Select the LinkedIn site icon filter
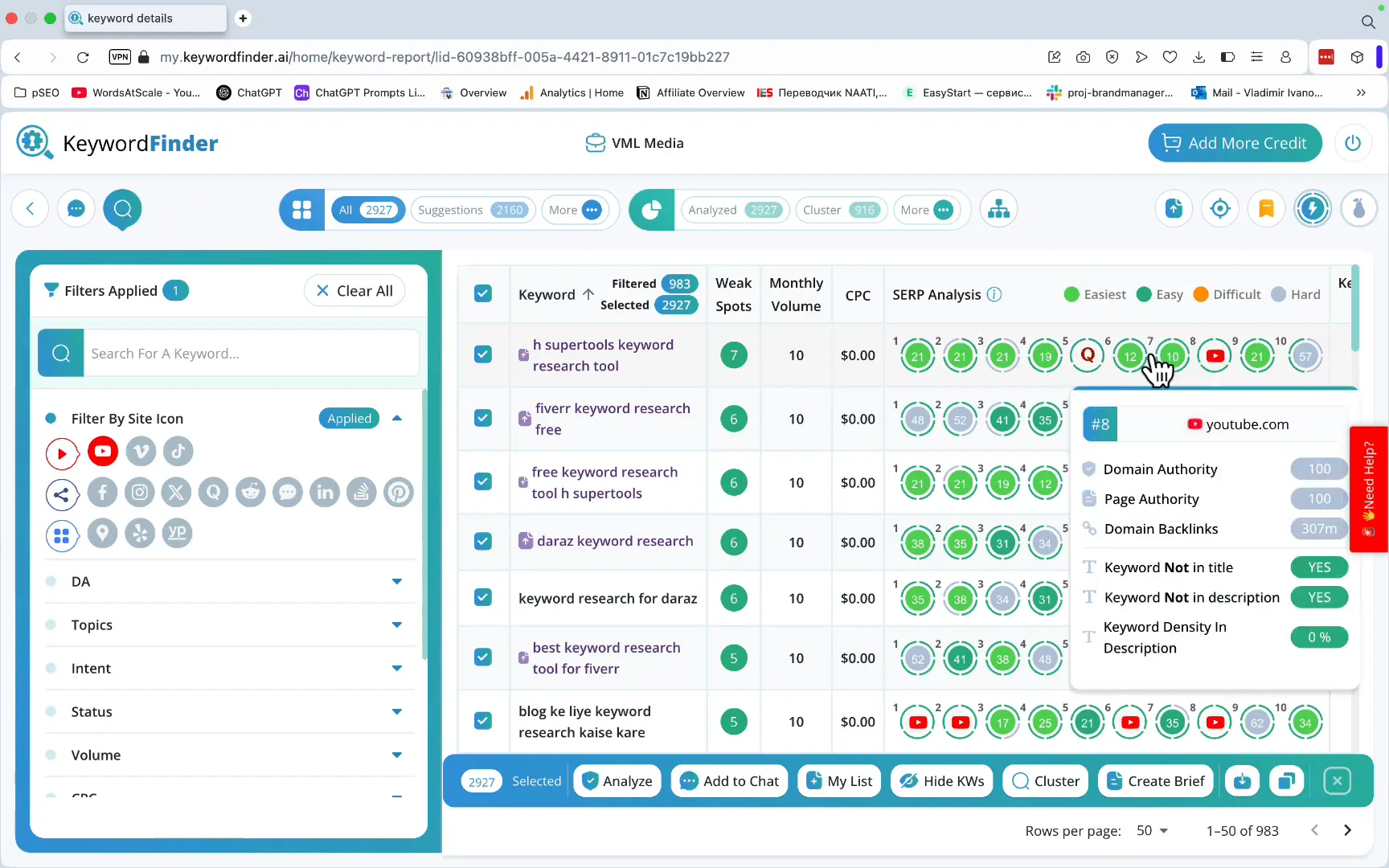Screen dimensions: 1389x868 click(325, 492)
